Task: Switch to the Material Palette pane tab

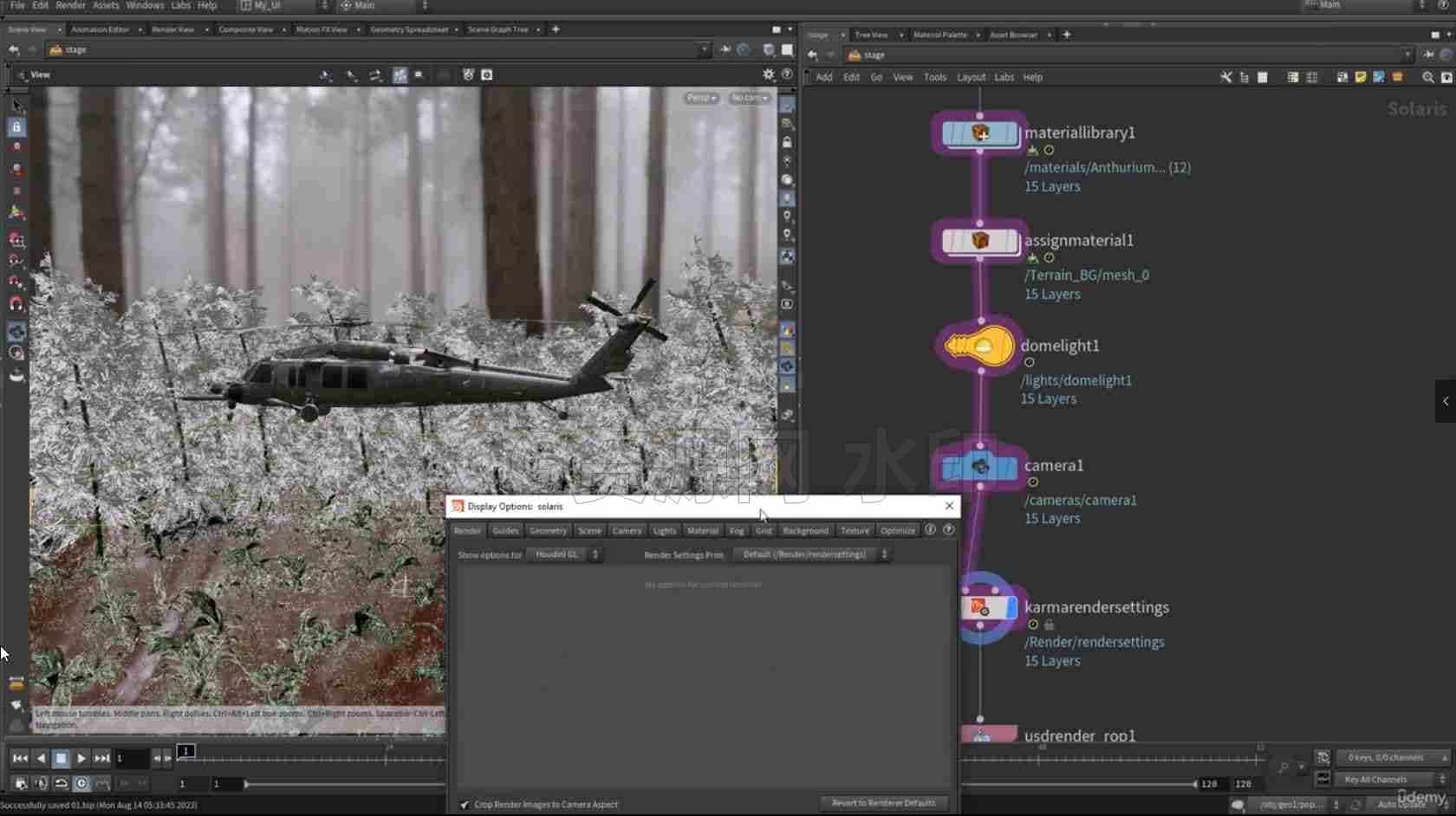Action: 939,35
